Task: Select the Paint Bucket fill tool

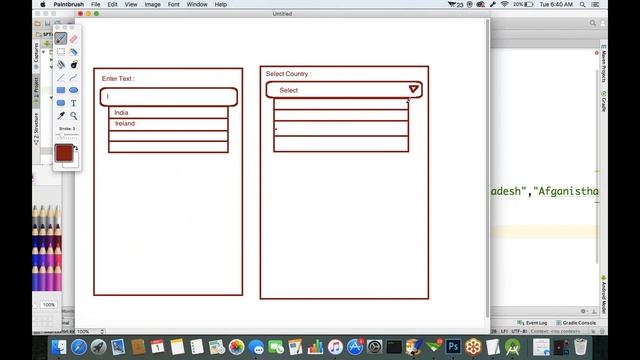Action: point(60,64)
